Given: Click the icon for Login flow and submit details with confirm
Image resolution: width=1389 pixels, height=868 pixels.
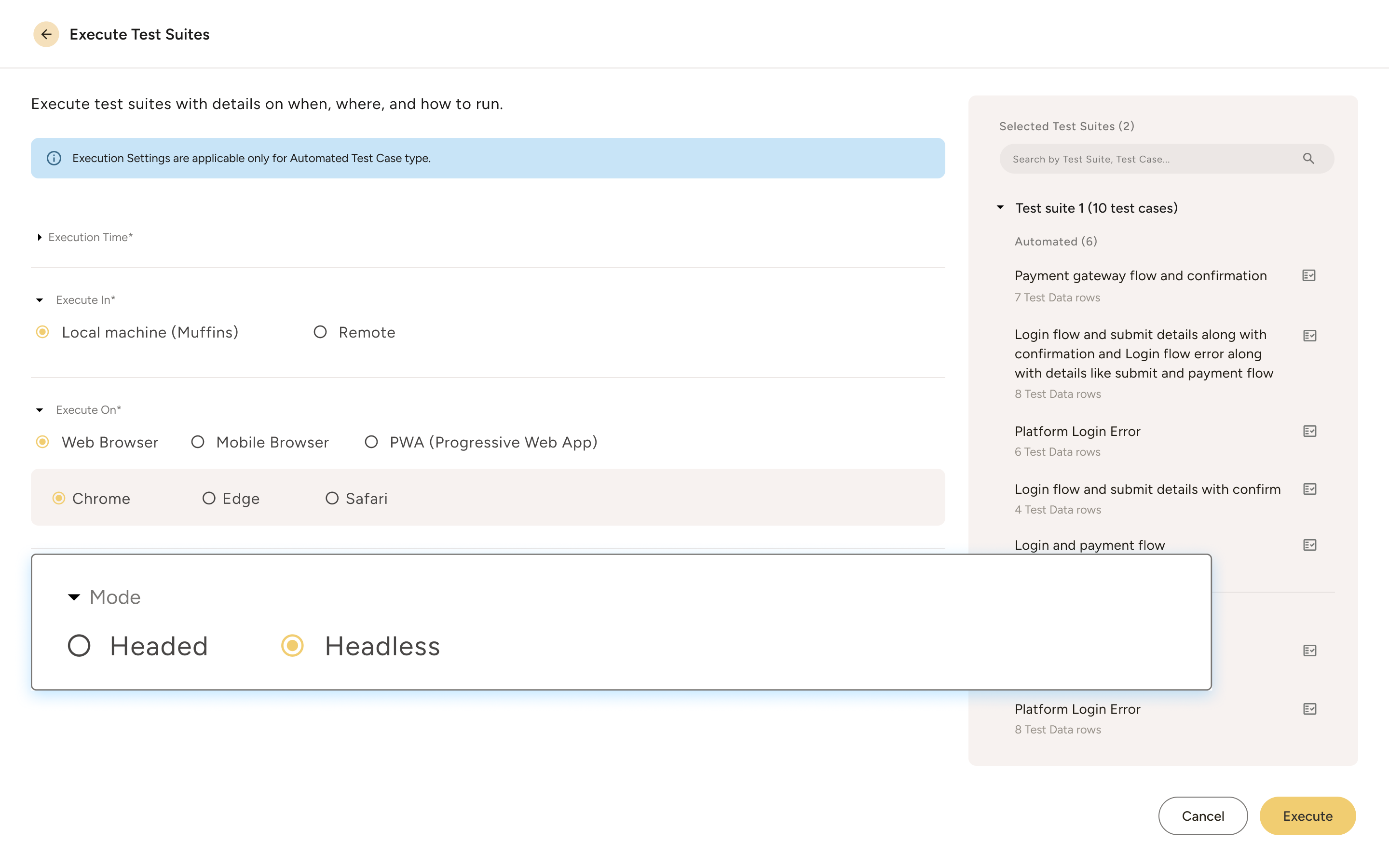Looking at the screenshot, I should (1310, 488).
